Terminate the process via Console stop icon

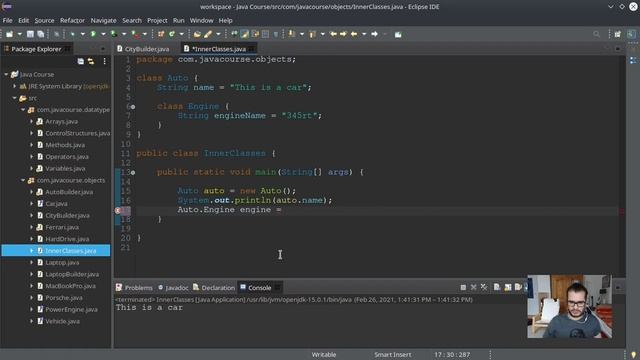tap(463, 287)
